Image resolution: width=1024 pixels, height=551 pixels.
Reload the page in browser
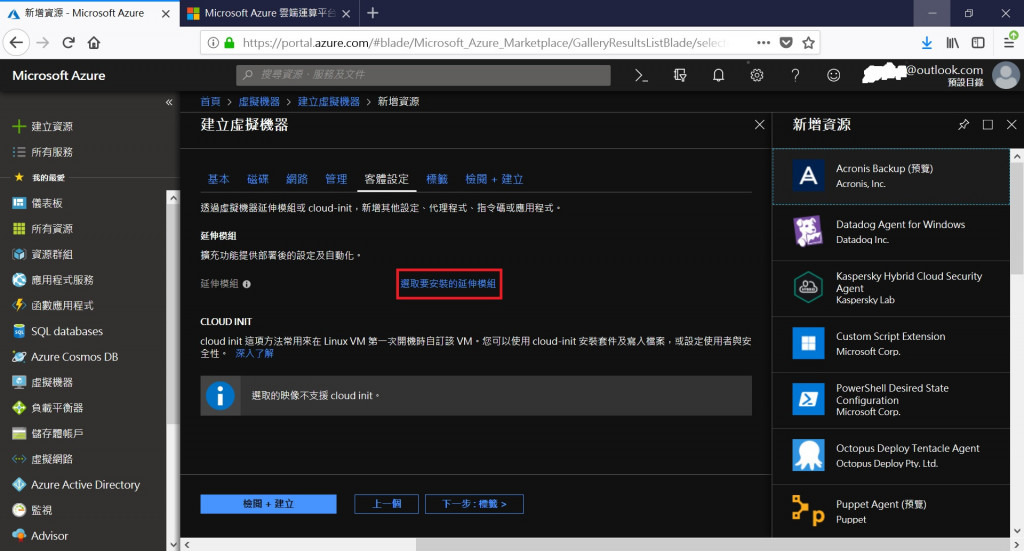(x=69, y=42)
